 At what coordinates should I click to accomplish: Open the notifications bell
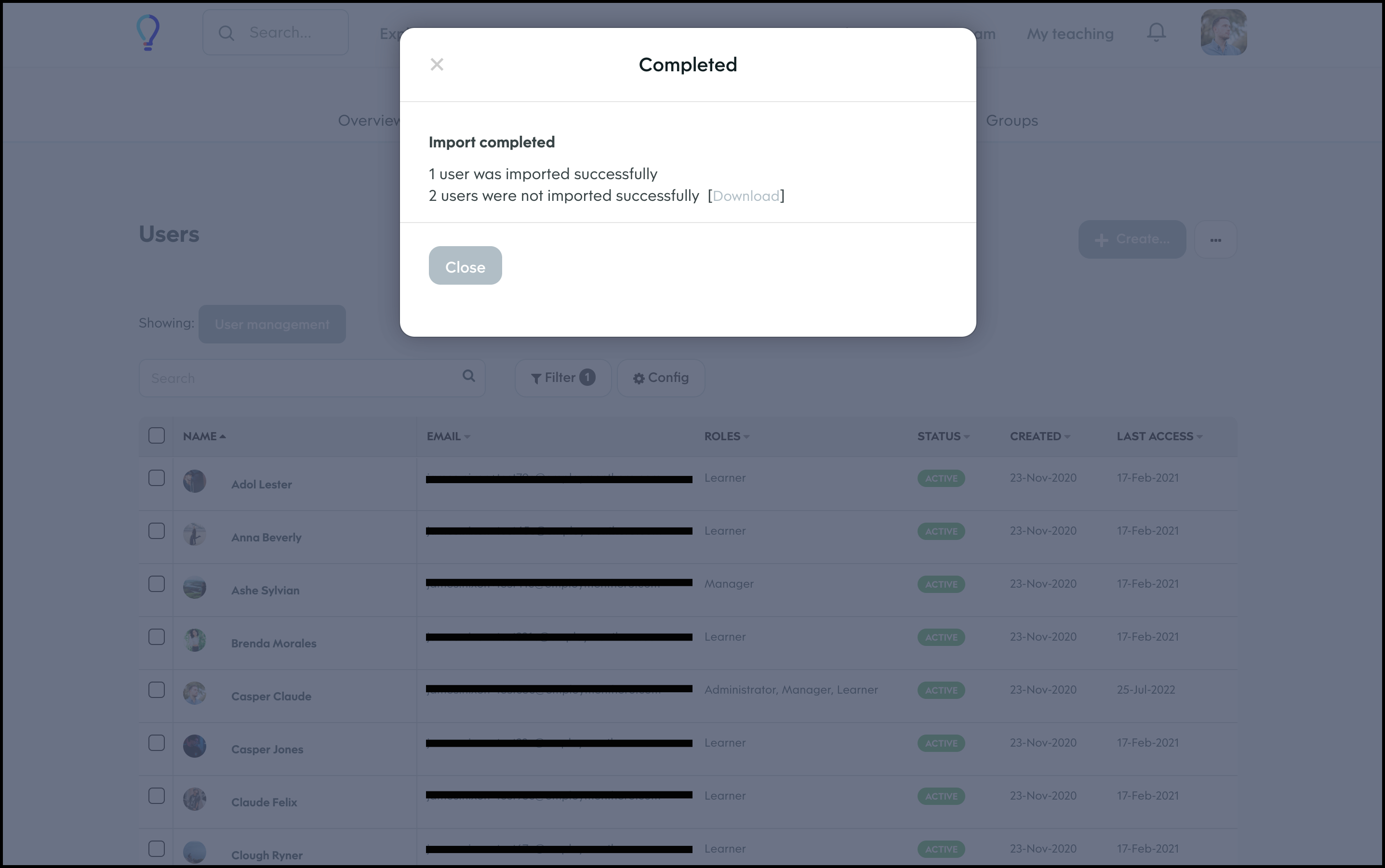1156,32
